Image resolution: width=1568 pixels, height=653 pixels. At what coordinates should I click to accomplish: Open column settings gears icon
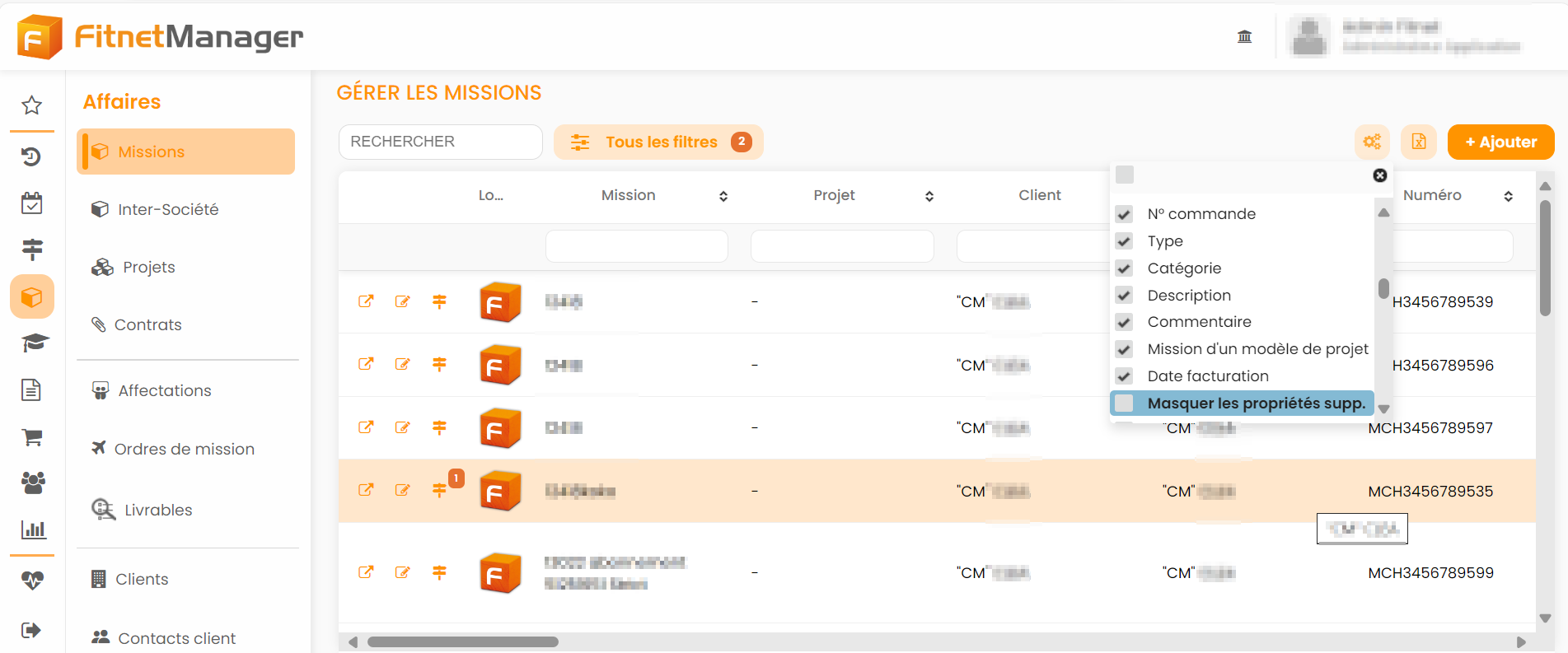pos(1372,142)
